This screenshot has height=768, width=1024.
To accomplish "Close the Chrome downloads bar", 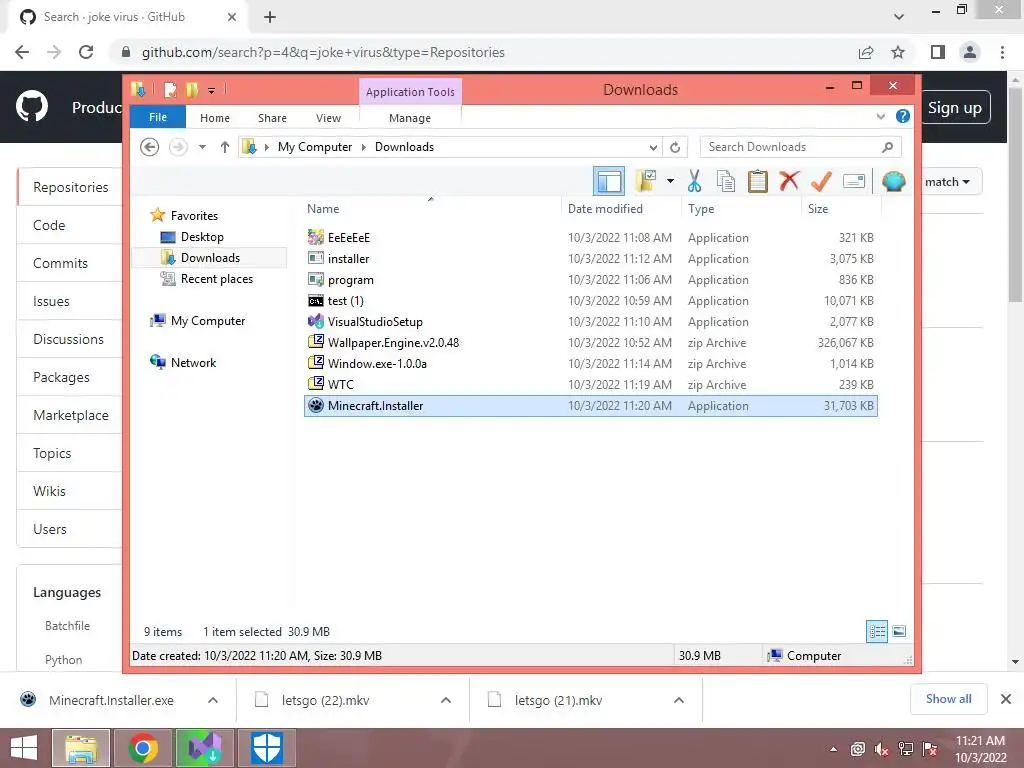I will click(1006, 699).
